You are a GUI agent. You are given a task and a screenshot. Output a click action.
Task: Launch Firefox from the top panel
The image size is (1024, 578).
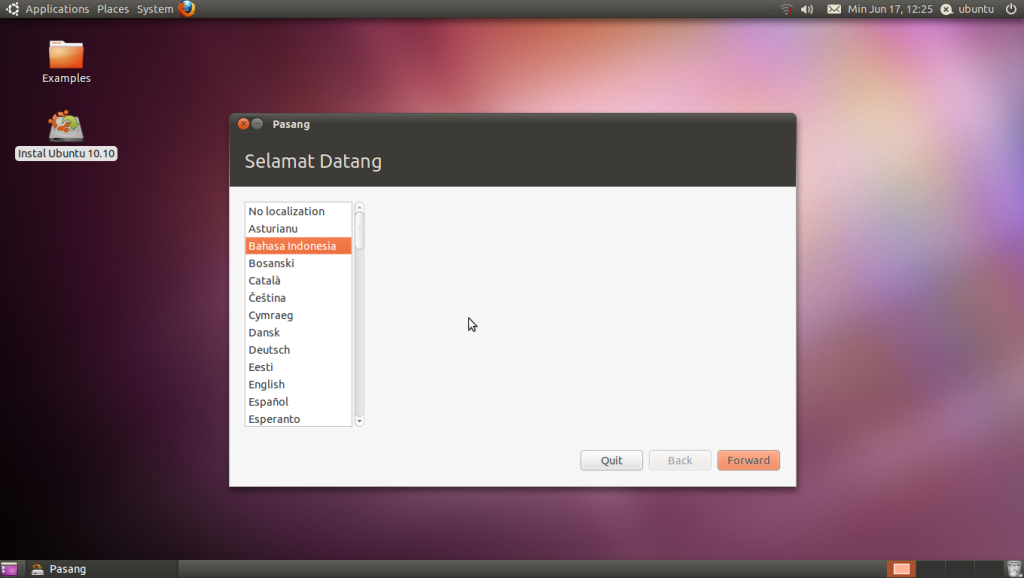point(187,8)
